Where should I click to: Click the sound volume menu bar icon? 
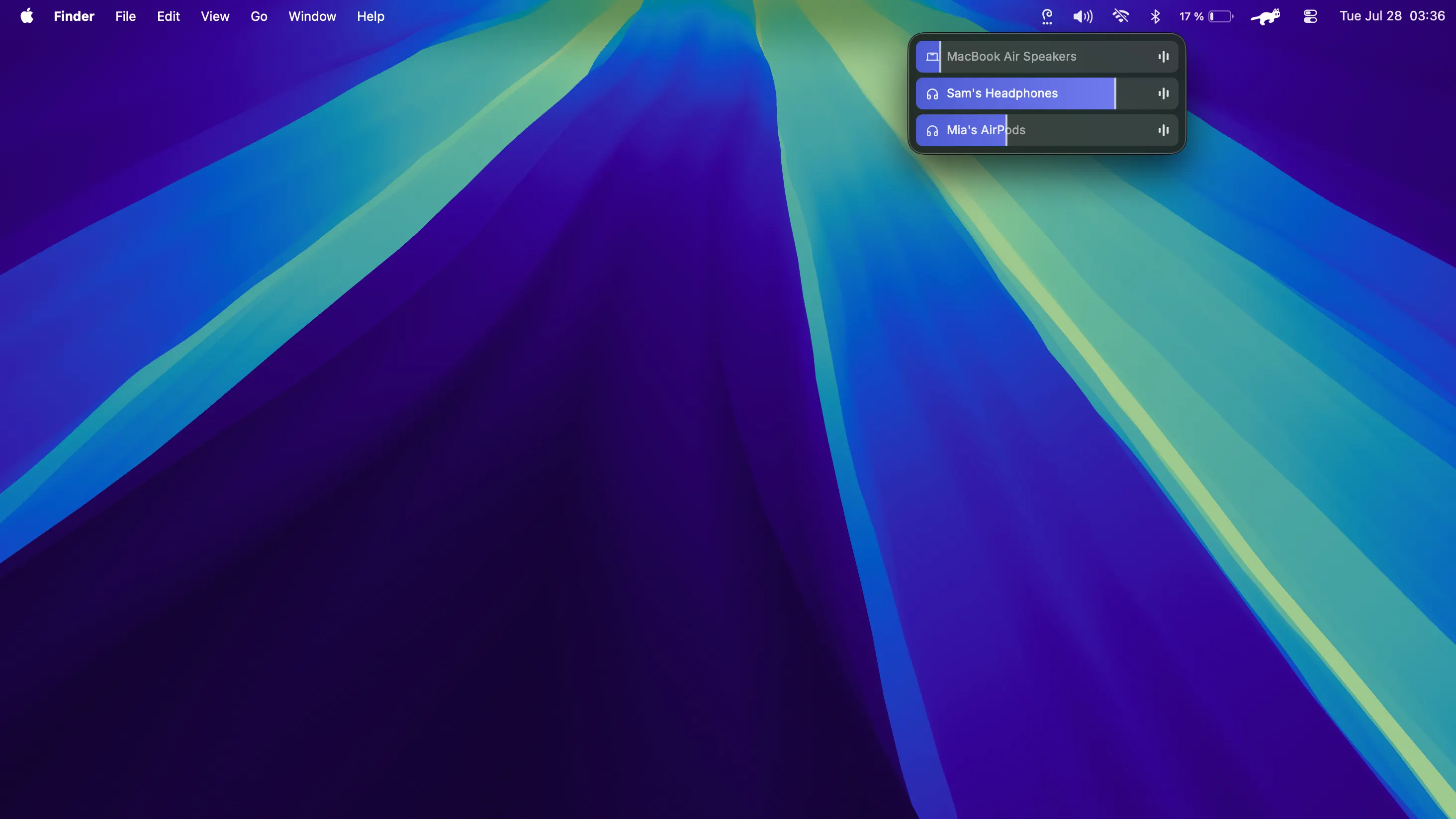1083,16
